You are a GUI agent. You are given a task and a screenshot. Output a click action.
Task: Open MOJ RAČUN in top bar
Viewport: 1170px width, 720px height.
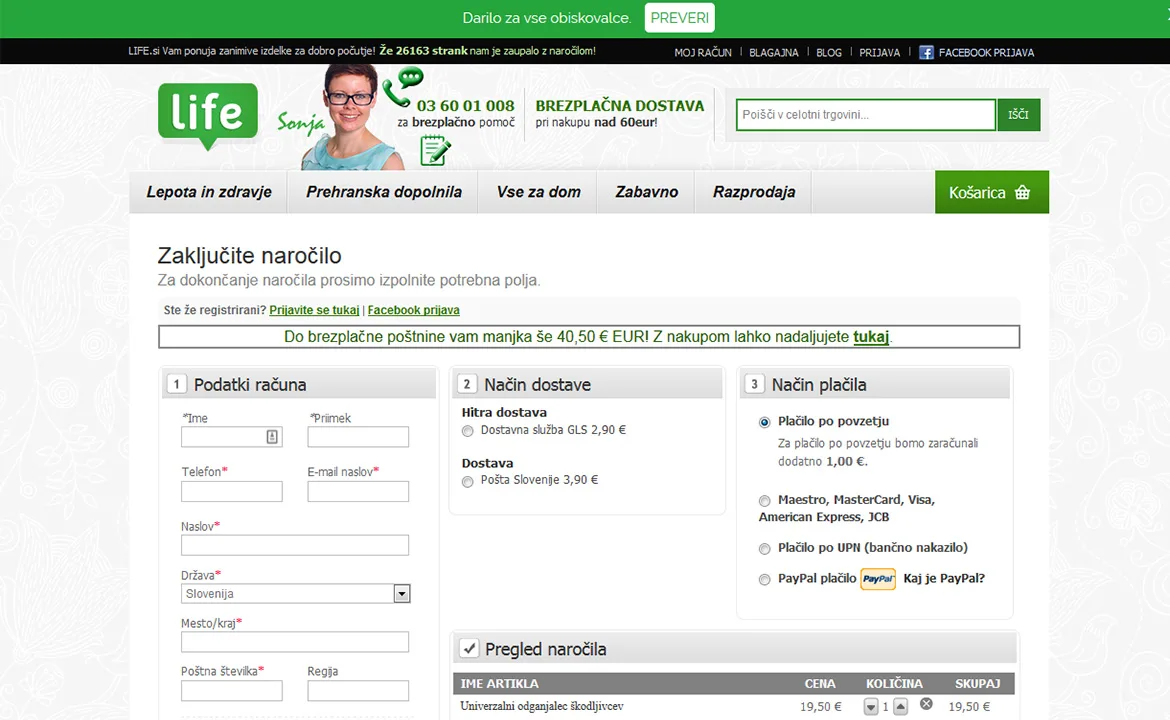703,53
